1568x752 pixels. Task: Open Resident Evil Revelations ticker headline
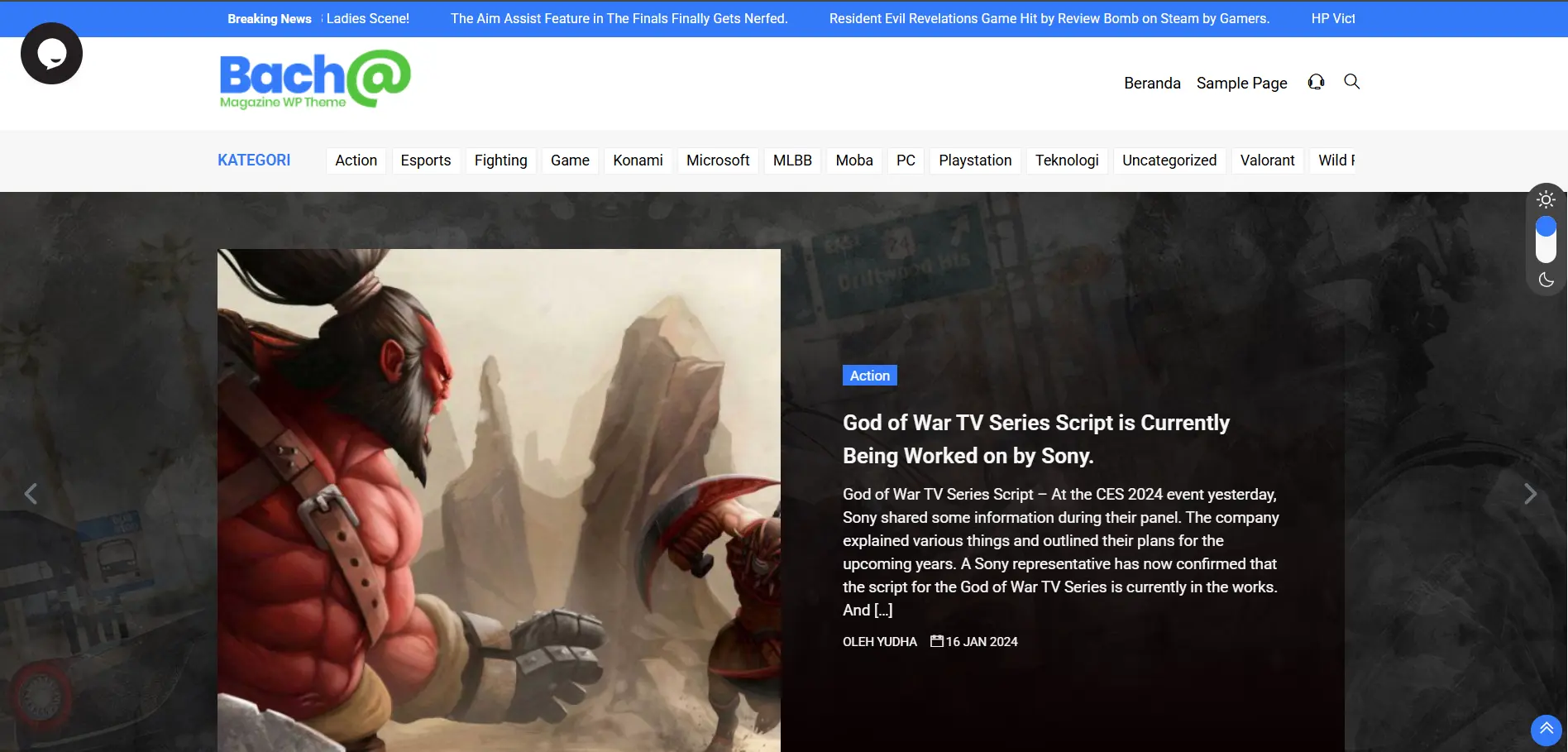pos(1049,18)
